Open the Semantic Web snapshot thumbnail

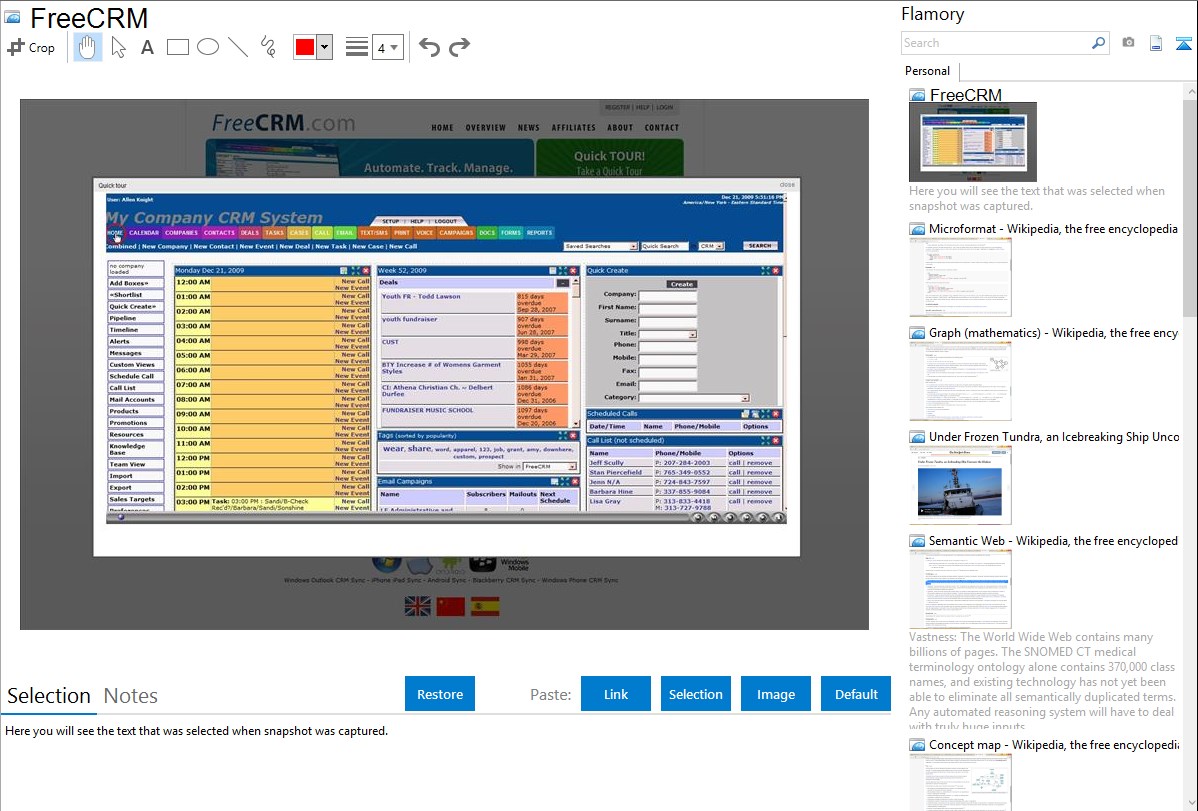[960, 589]
